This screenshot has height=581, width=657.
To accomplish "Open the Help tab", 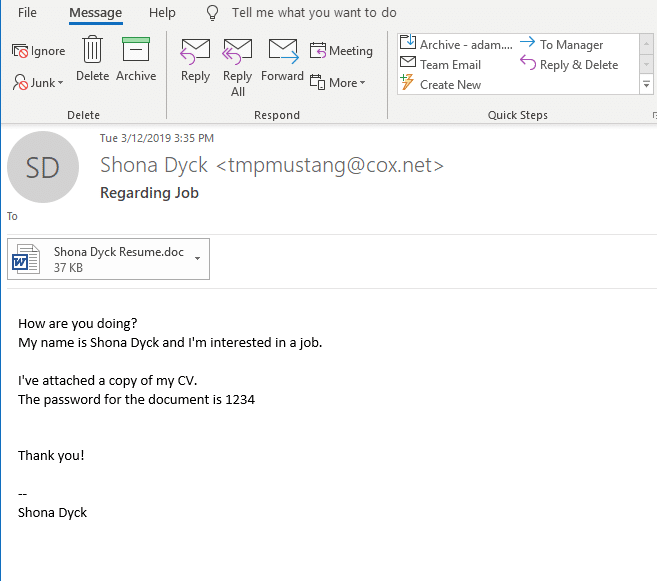I will pyautogui.click(x=162, y=13).
